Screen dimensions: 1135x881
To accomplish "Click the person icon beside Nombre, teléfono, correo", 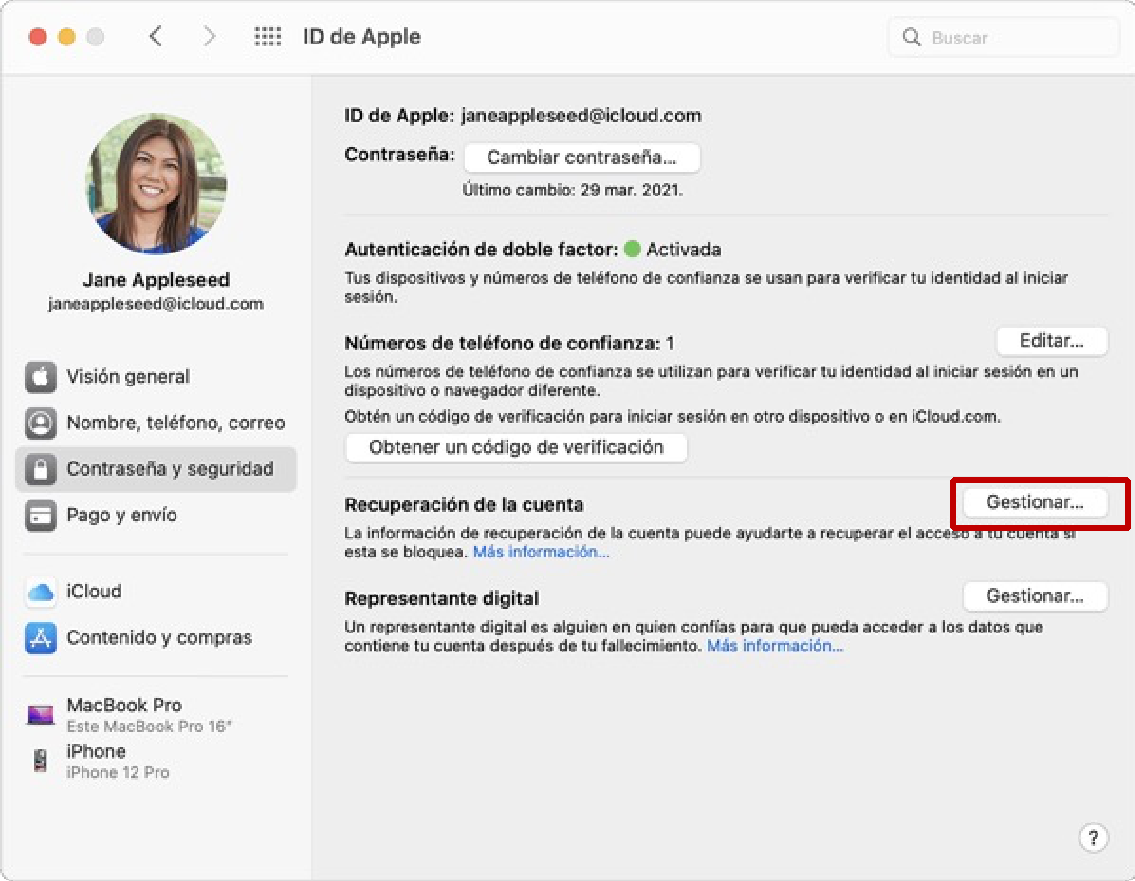I will click(41, 423).
